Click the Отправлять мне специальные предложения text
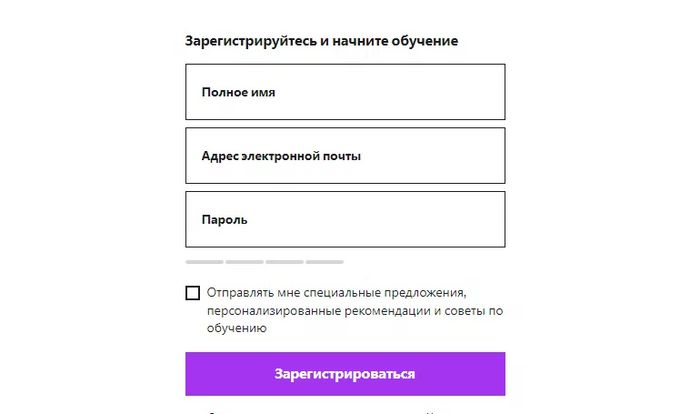The height and width of the screenshot is (414, 700). pos(338,293)
